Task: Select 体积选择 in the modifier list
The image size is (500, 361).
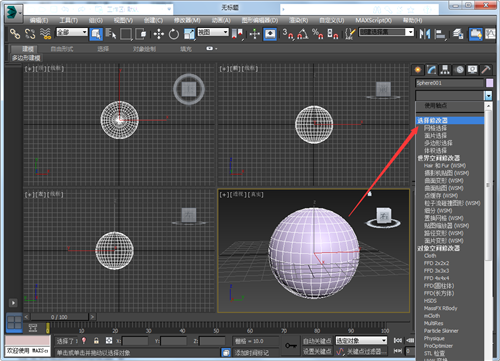Action: [x=435, y=151]
